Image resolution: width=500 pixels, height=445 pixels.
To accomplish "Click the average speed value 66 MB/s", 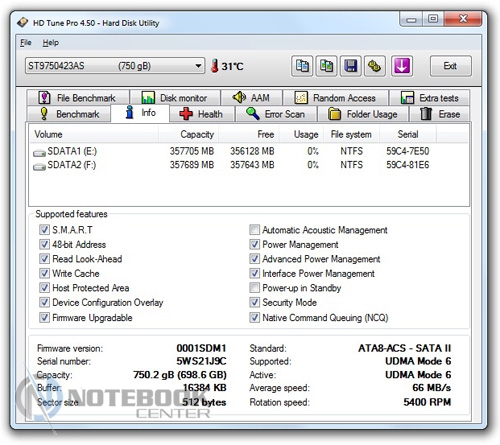I will 431,388.
